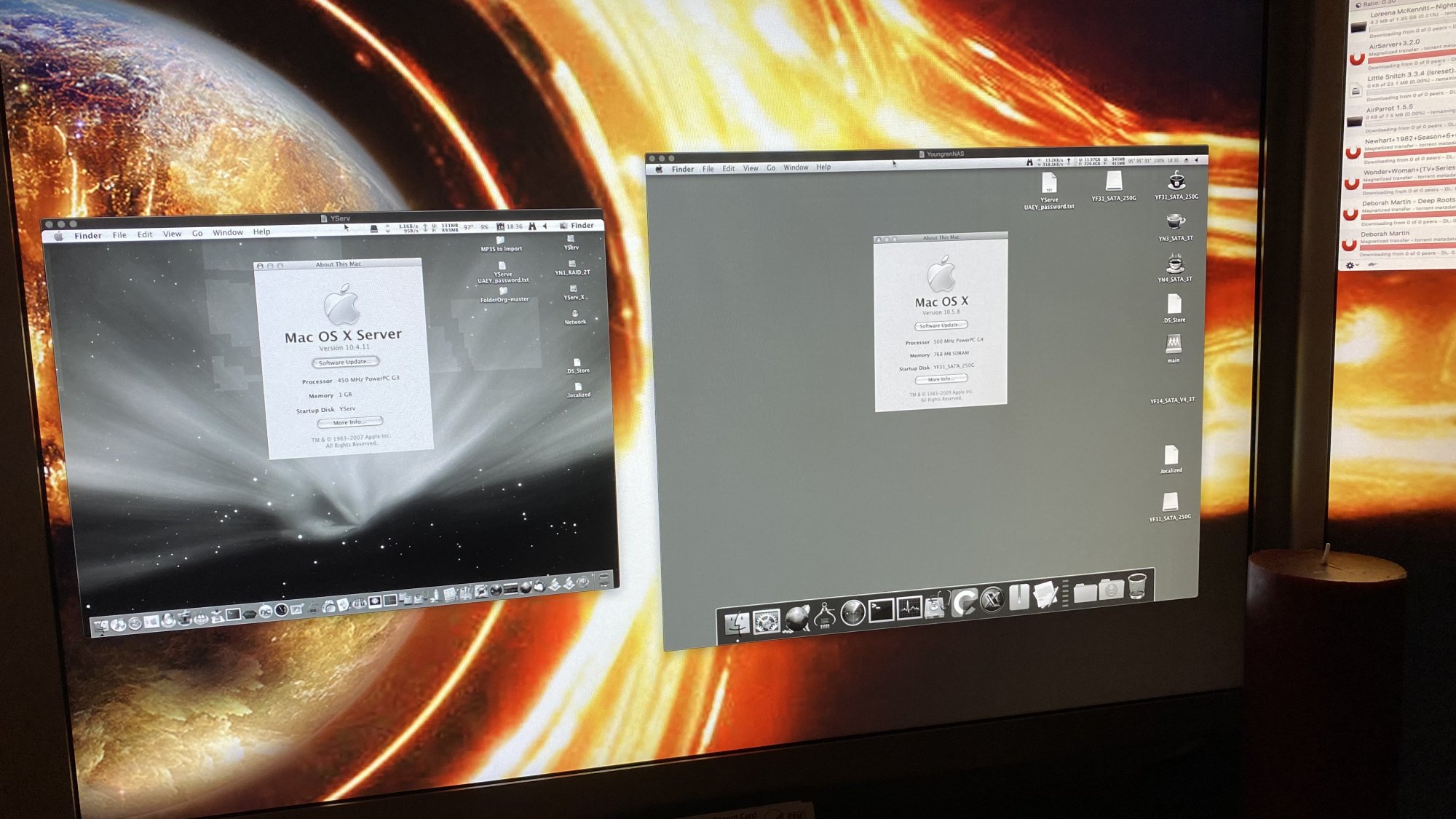This screenshot has width=1456, height=819.
Task: Select YServe UAEY_password.txt on YServ desktop
Action: tap(503, 273)
